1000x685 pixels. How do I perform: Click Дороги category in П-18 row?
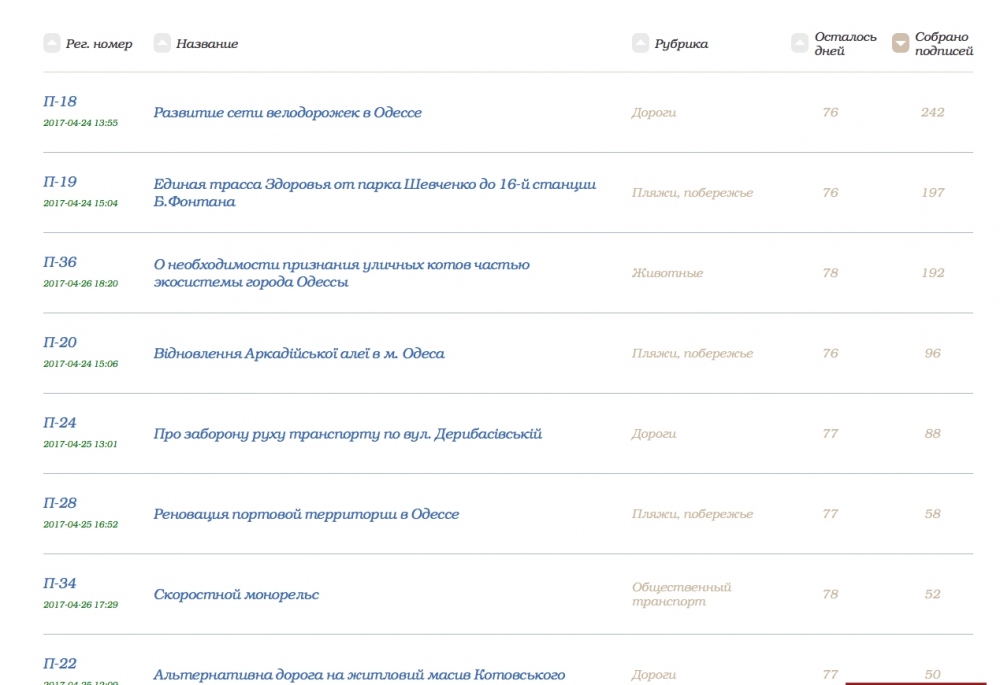[x=654, y=113]
